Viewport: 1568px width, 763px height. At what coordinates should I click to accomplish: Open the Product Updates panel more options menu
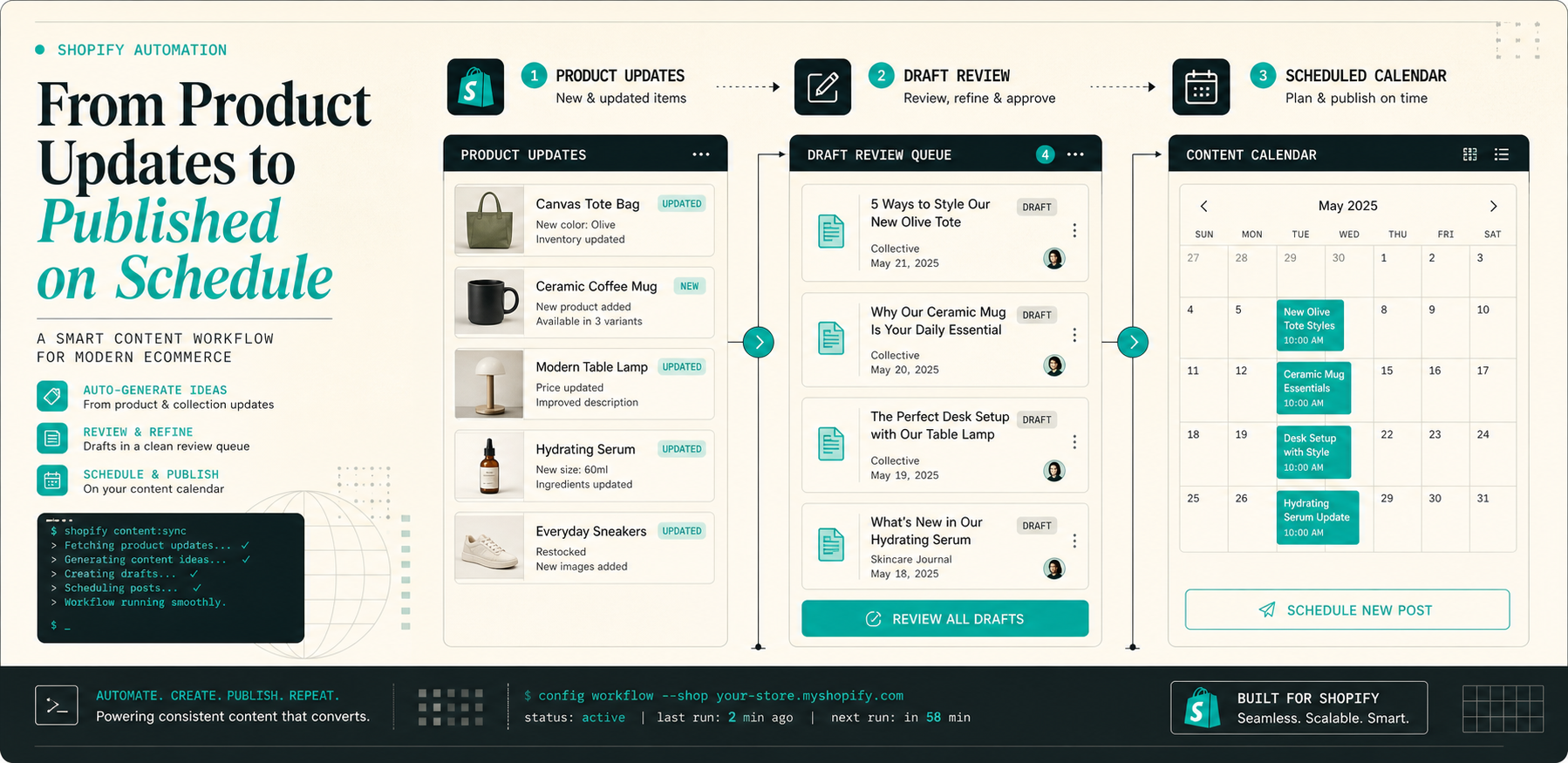coord(701,154)
